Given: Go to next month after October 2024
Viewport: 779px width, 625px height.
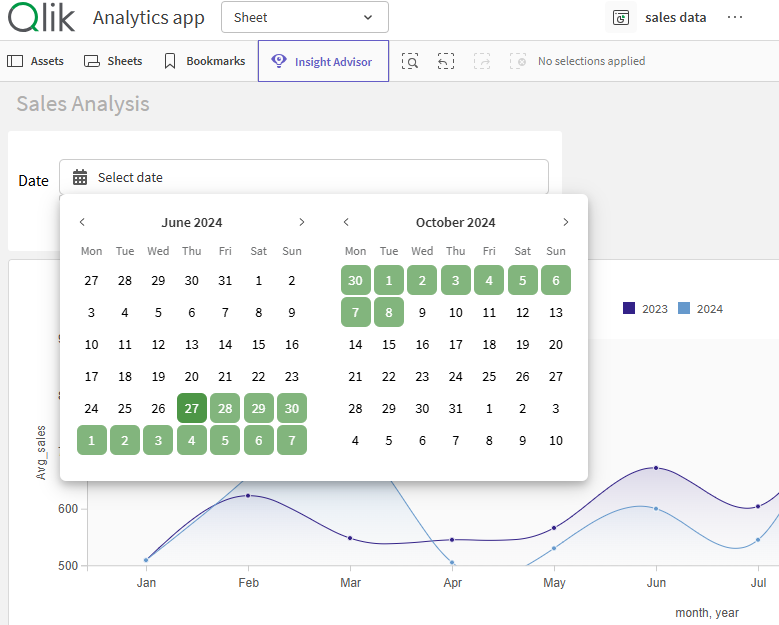Looking at the screenshot, I should click(x=565, y=222).
